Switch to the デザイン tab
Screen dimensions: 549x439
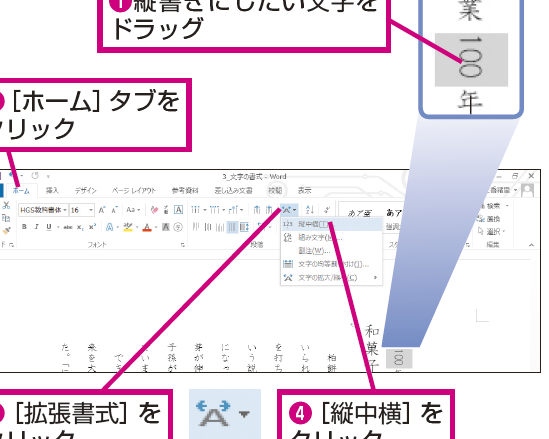pyautogui.click(x=86, y=190)
